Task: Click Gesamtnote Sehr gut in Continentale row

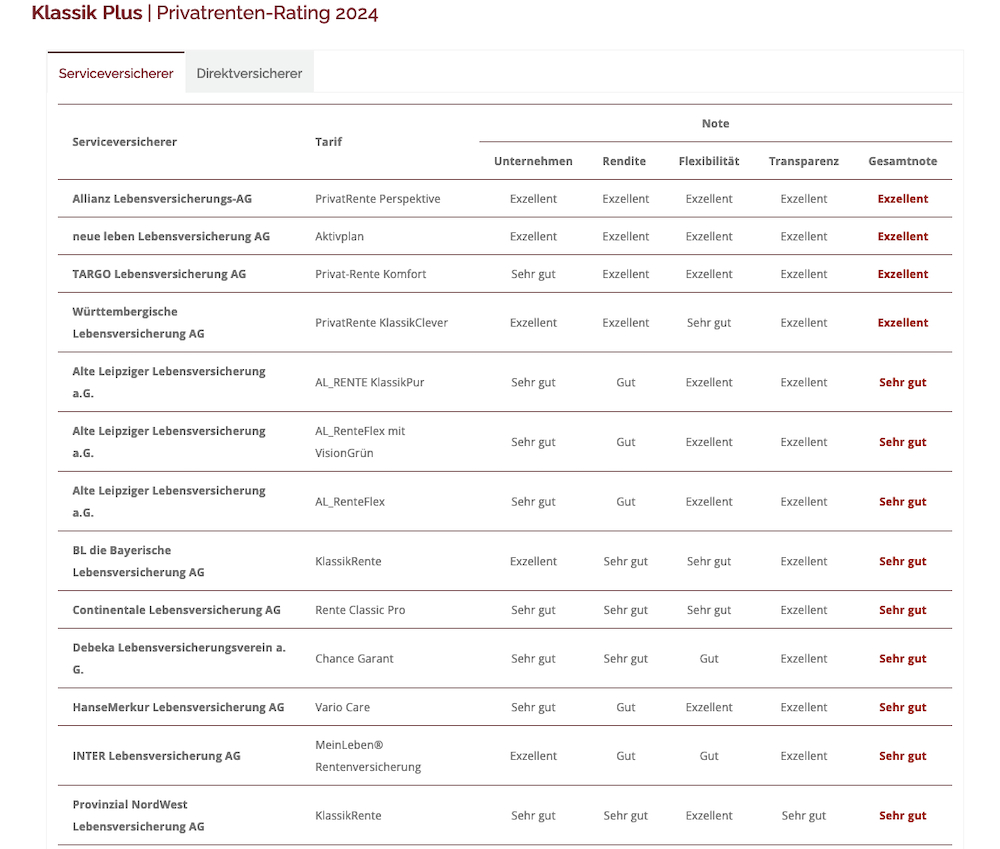Action: 903,610
